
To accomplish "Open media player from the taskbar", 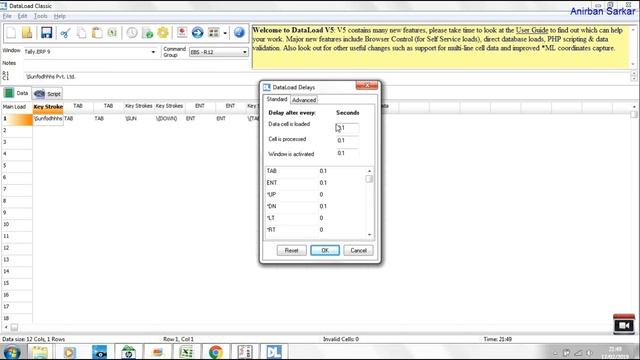I will click(x=69, y=352).
